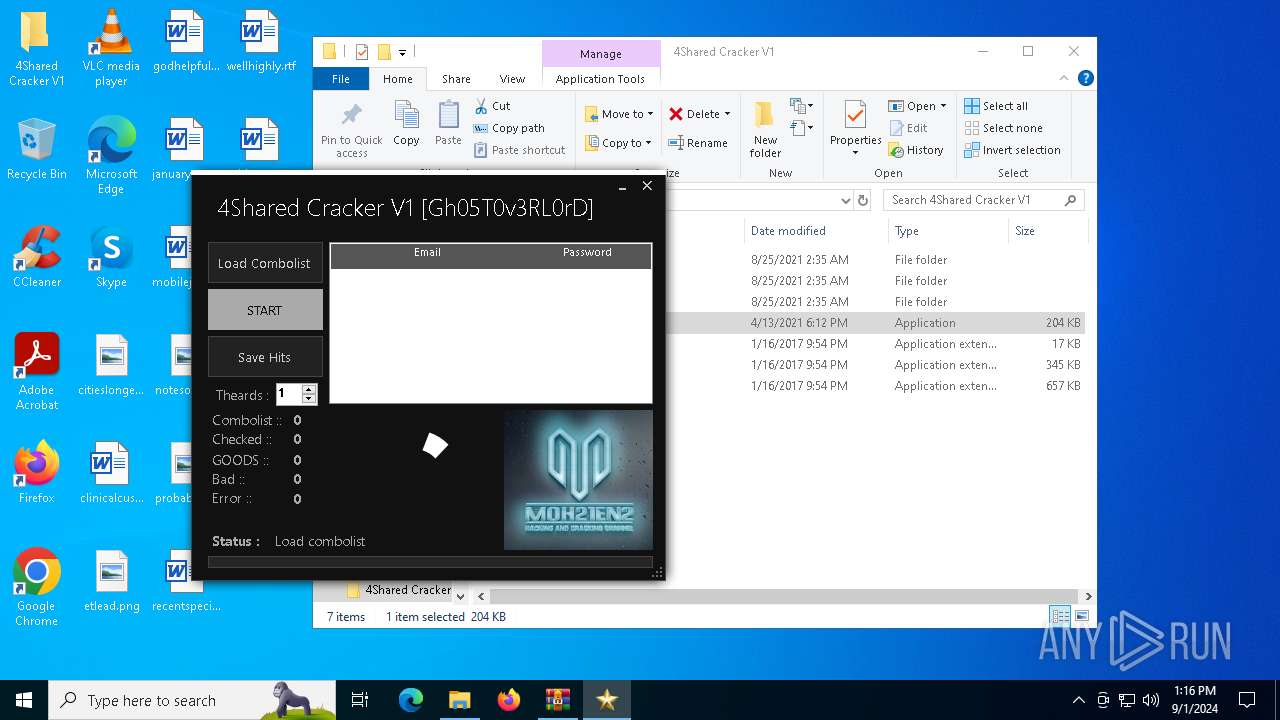Viewport: 1280px width, 720px height.
Task: Click the Search 4Shared Cracker V1 box
Action: click(983, 200)
